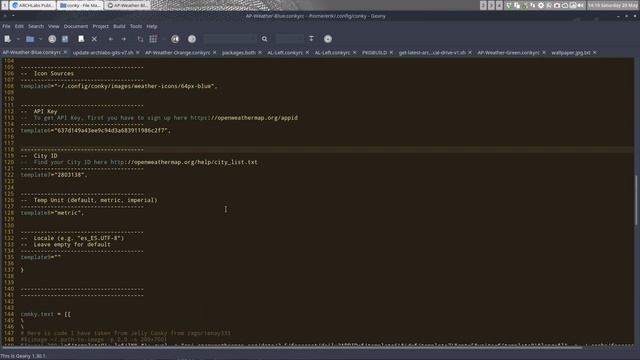
Task: Open a file via folder toolbar icon
Action: 30,39
